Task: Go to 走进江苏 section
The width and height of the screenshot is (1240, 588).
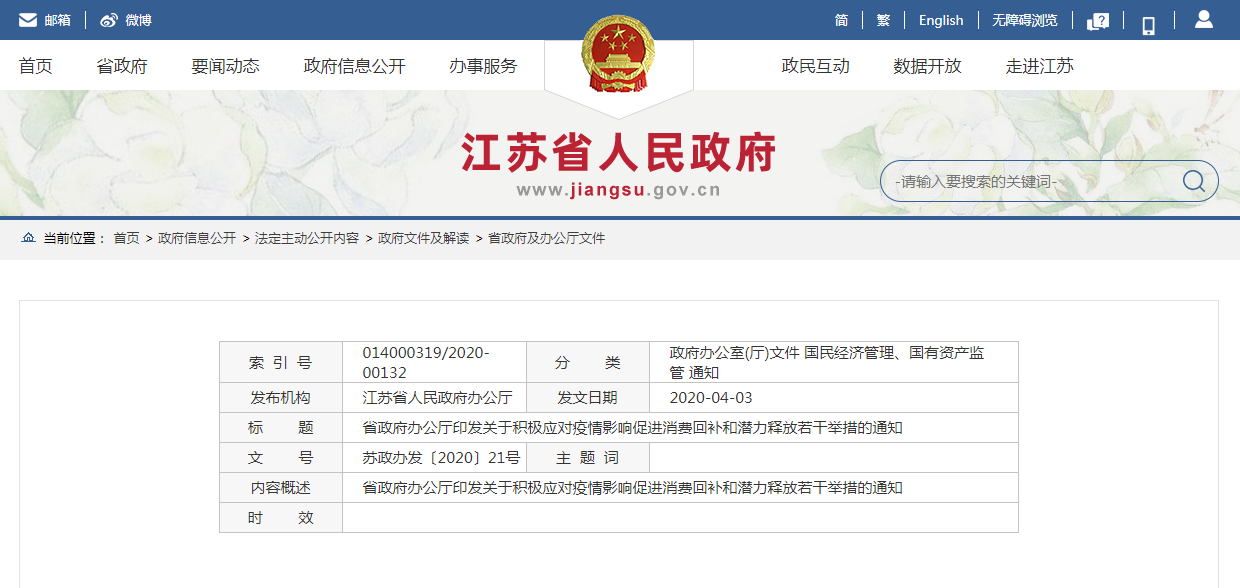Action: click(x=1039, y=66)
